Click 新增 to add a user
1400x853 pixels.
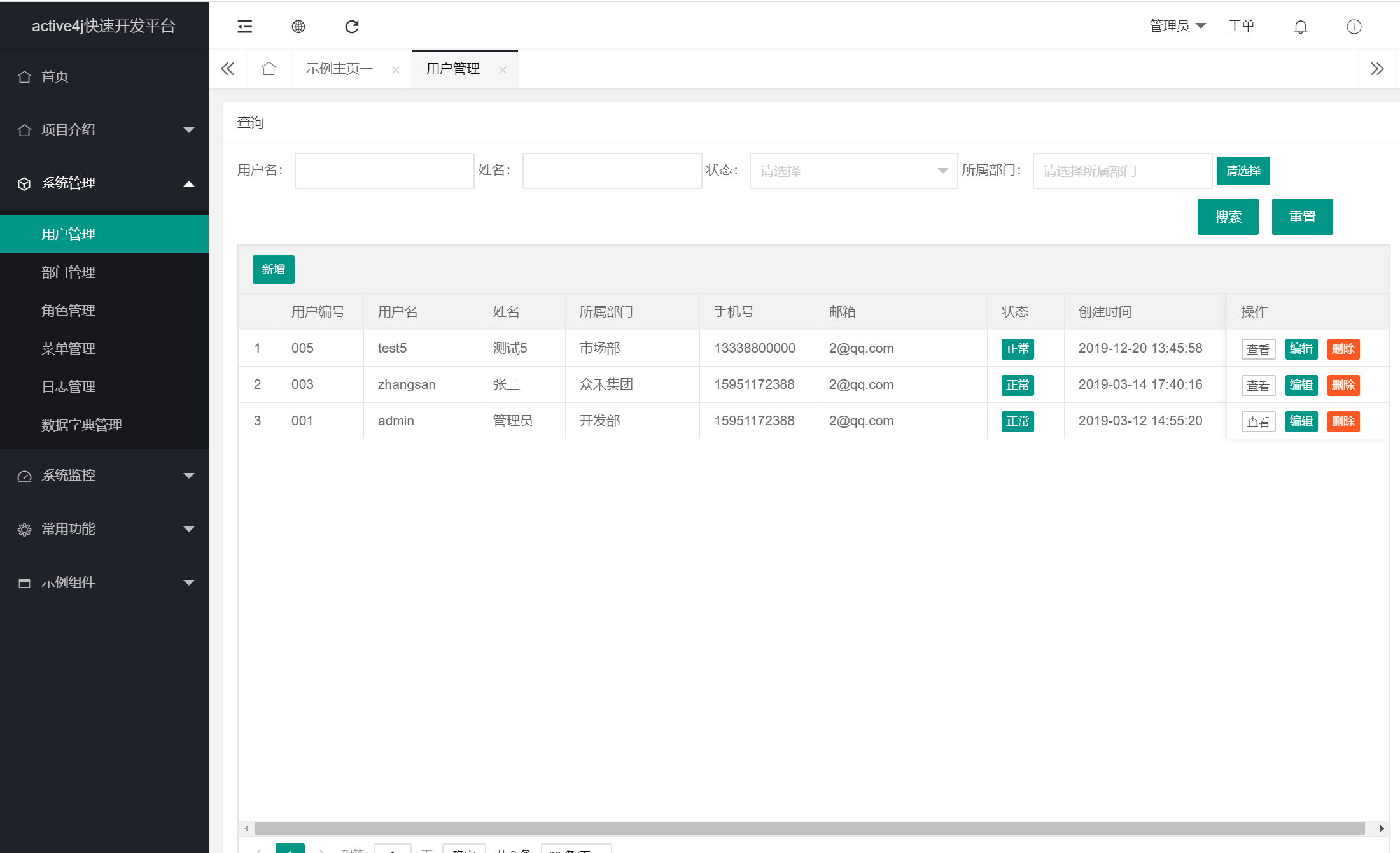coord(273,269)
